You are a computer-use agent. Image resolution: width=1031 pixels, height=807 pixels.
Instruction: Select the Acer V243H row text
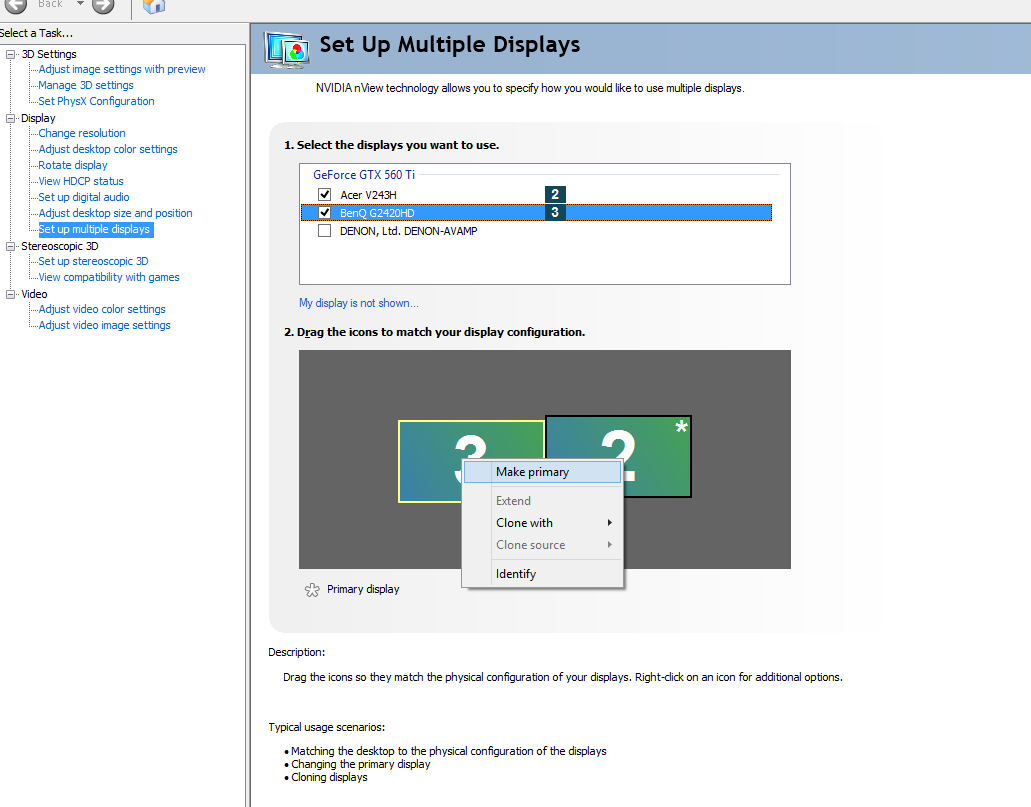click(368, 195)
